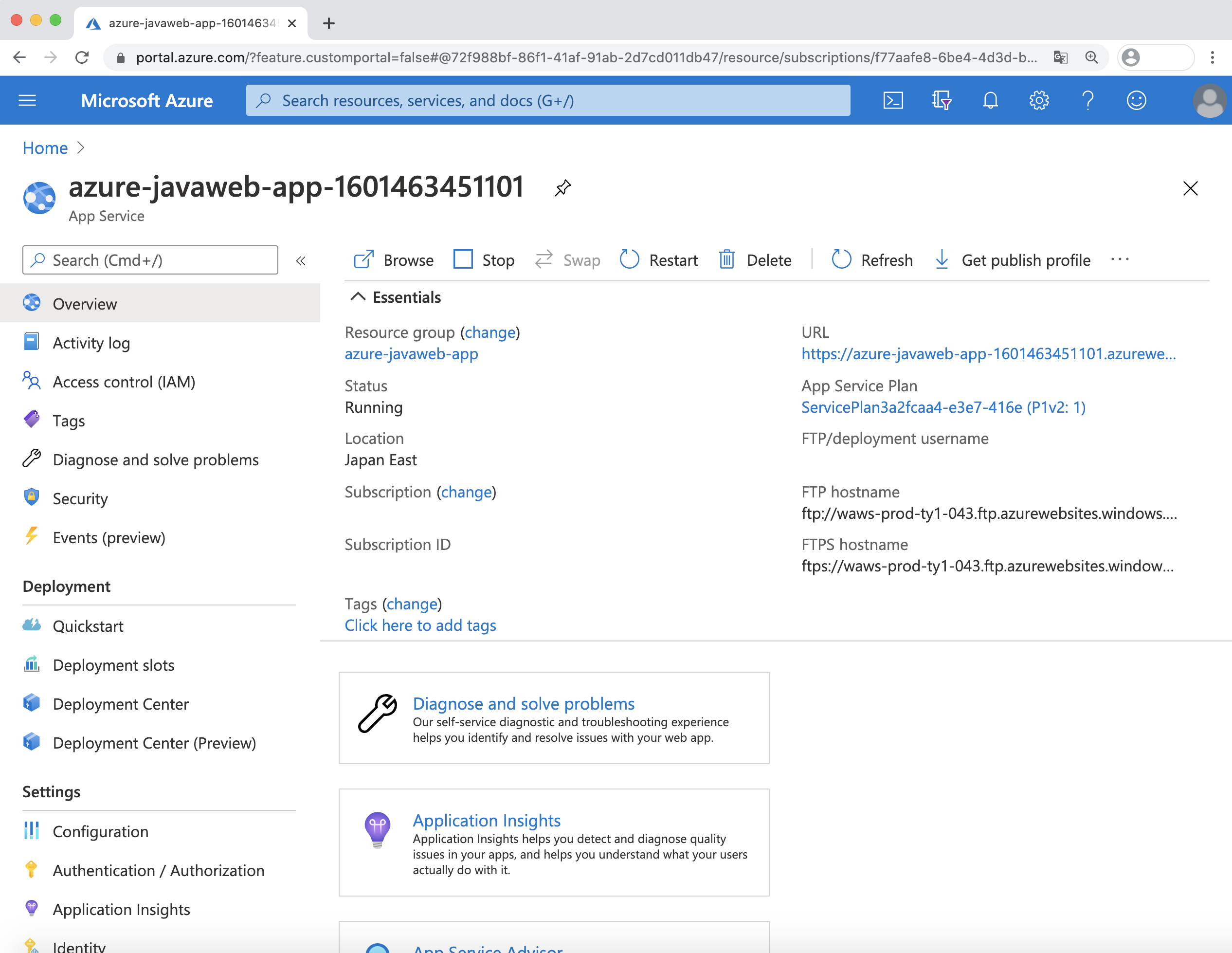This screenshot has height=953, width=1232.
Task: Click the Home breadcrumb link
Action: click(x=45, y=147)
